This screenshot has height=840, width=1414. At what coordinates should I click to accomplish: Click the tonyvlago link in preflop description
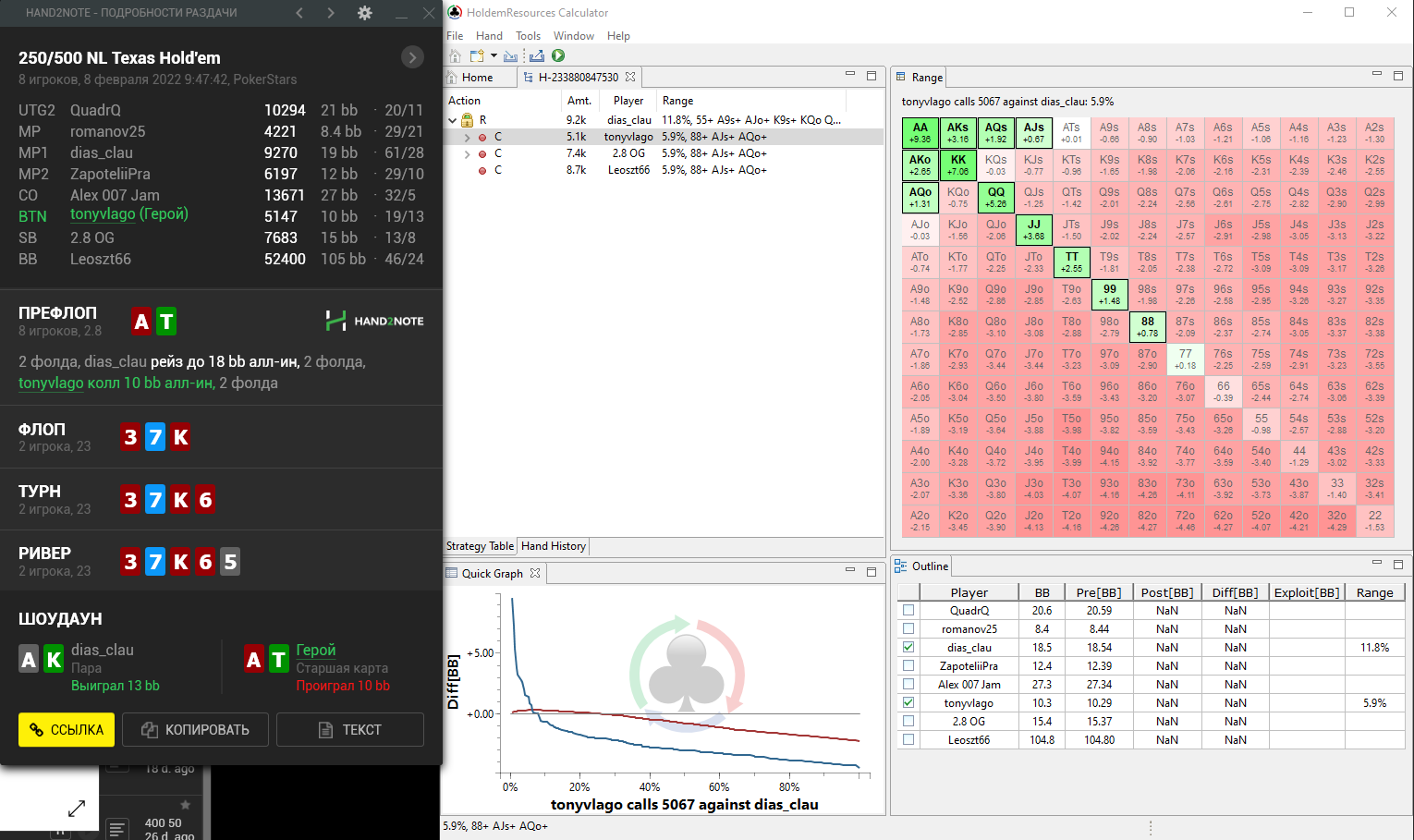[x=51, y=383]
